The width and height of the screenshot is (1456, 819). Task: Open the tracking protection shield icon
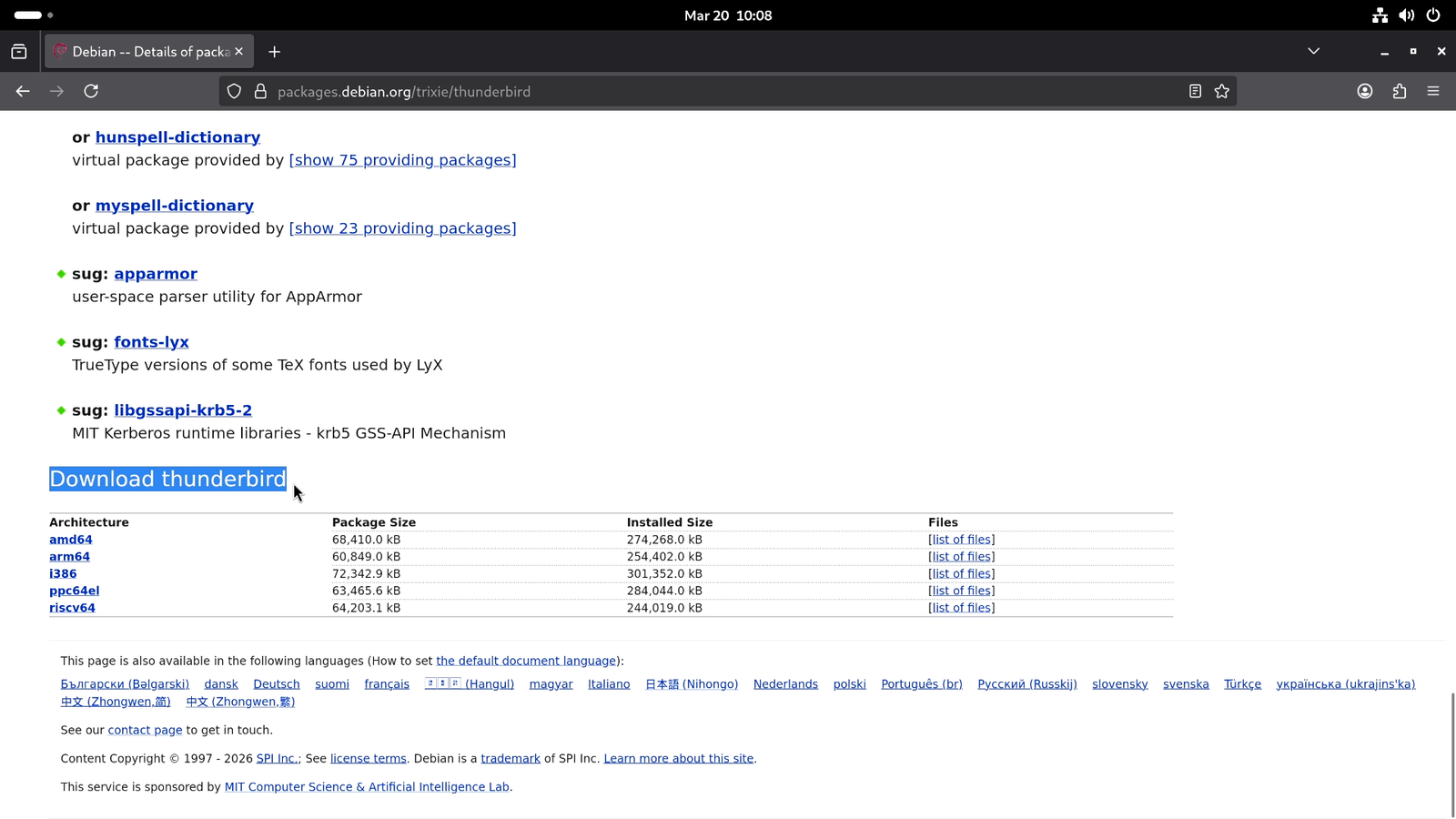point(234,91)
